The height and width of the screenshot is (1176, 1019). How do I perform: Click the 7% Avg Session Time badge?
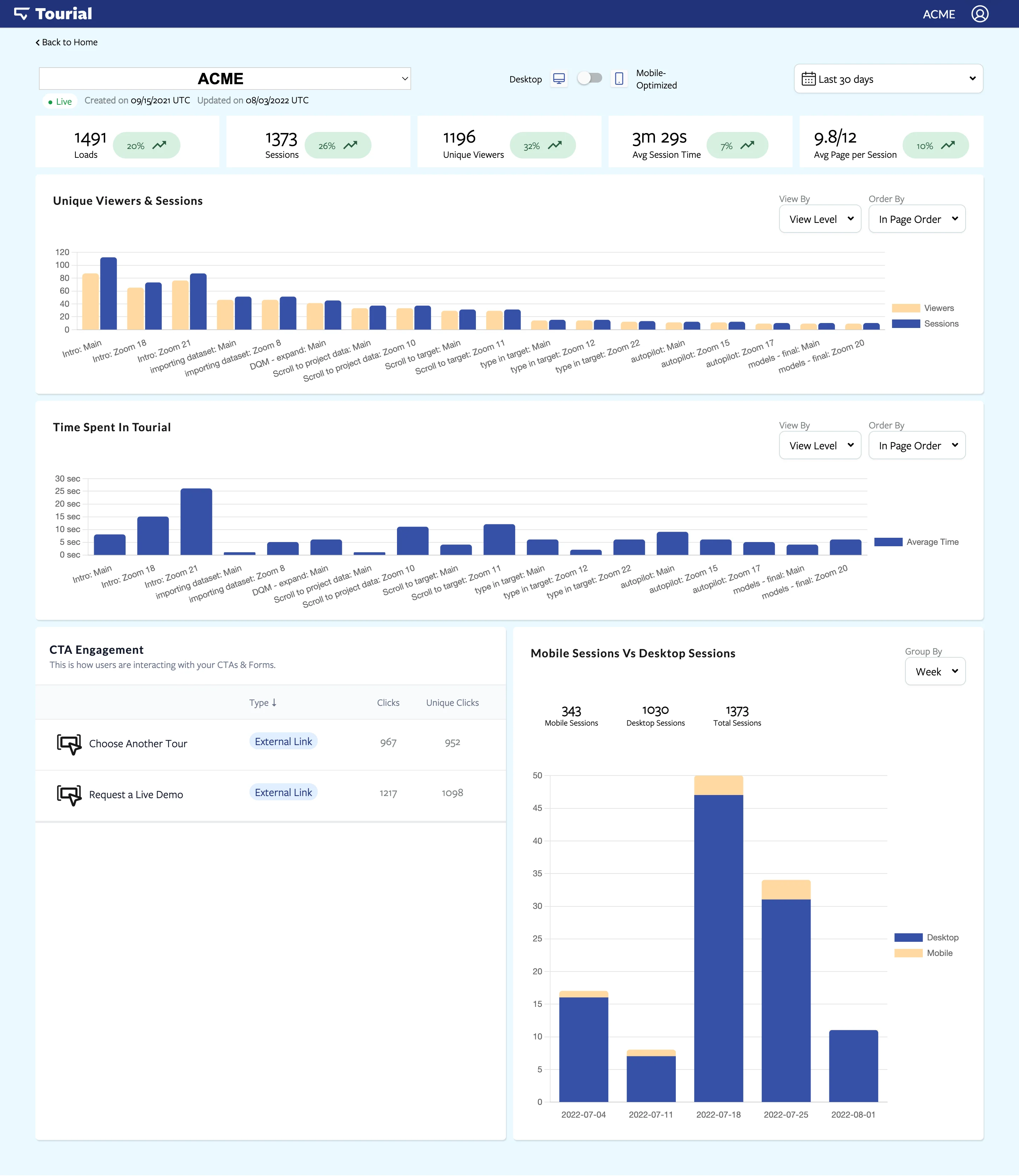click(x=737, y=145)
